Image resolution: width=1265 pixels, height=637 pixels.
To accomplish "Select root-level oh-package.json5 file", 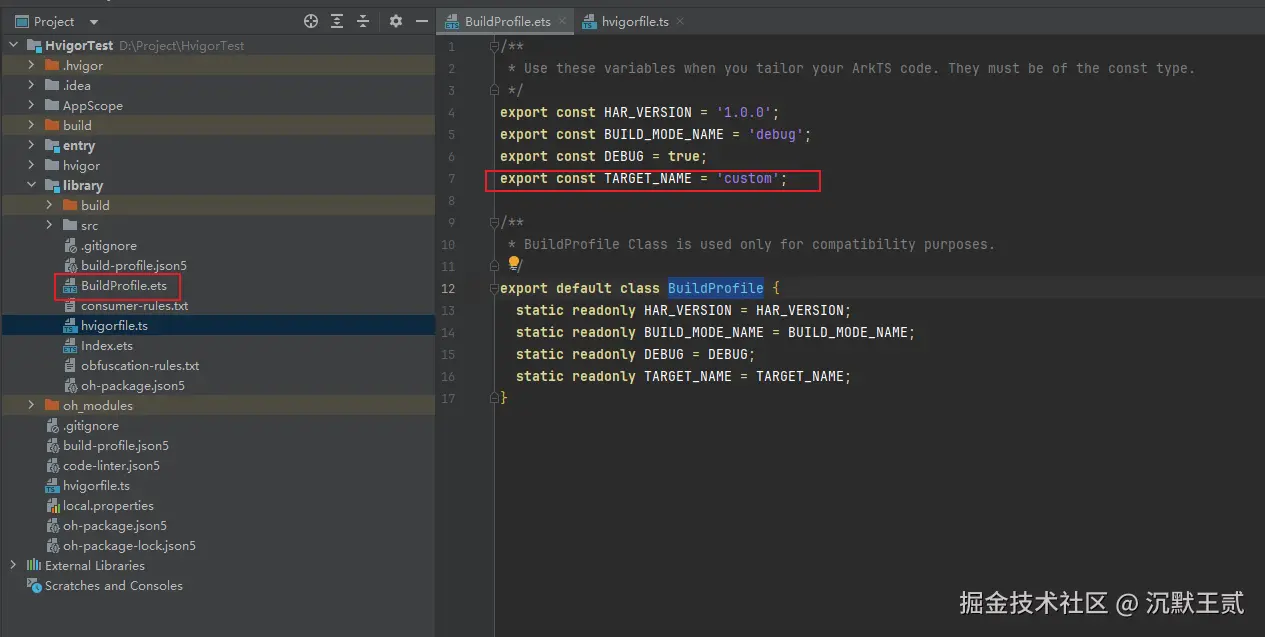I will coord(115,526).
